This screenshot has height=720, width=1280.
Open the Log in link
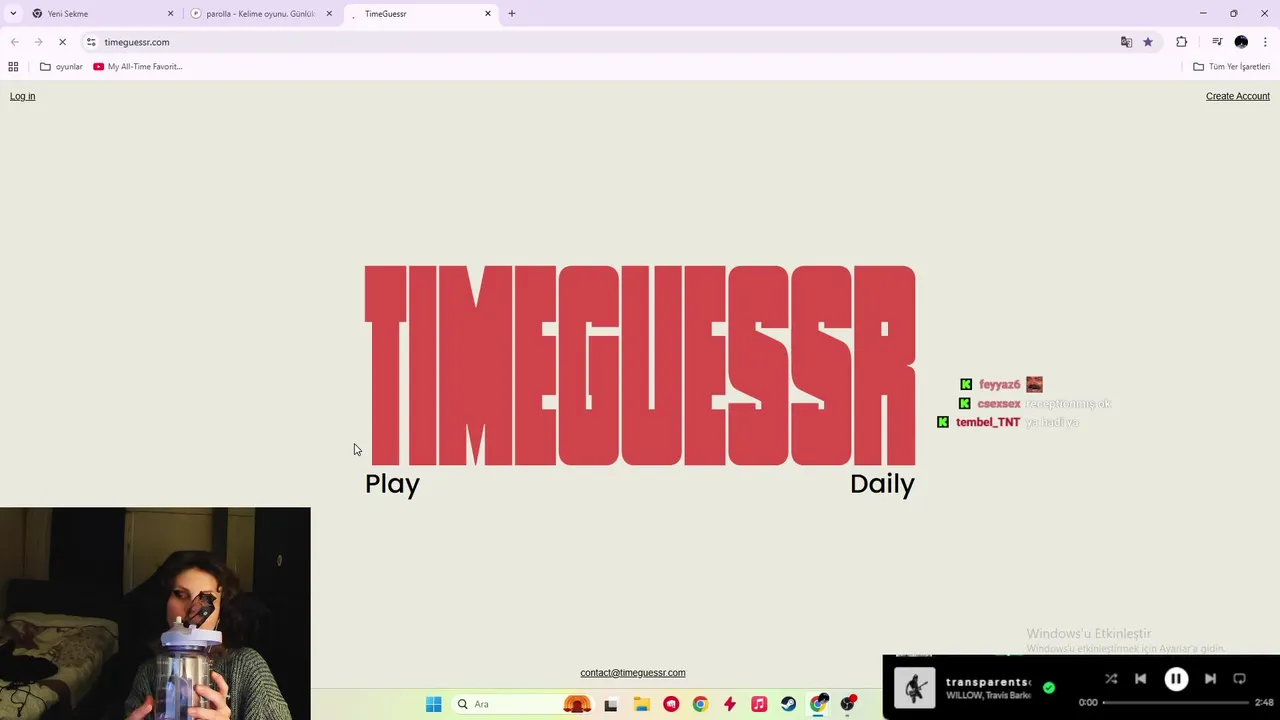click(x=22, y=96)
